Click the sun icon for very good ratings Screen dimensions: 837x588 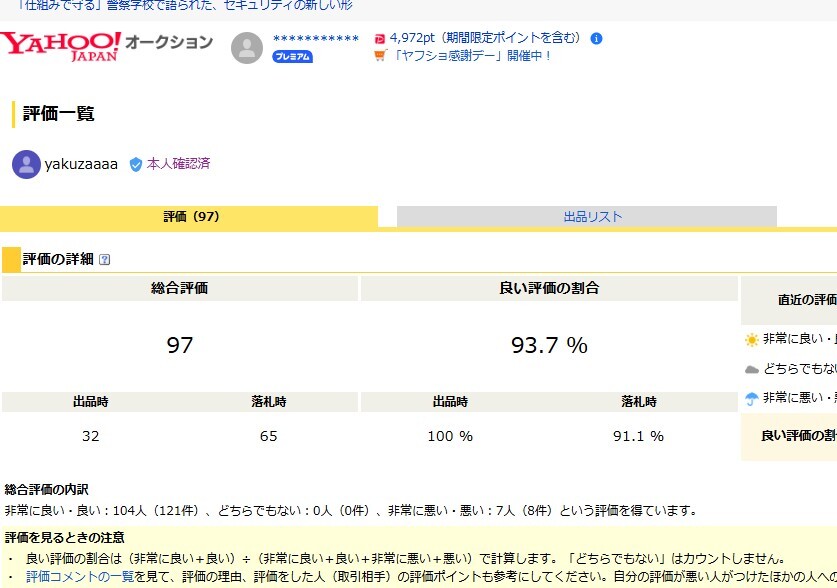click(752, 339)
